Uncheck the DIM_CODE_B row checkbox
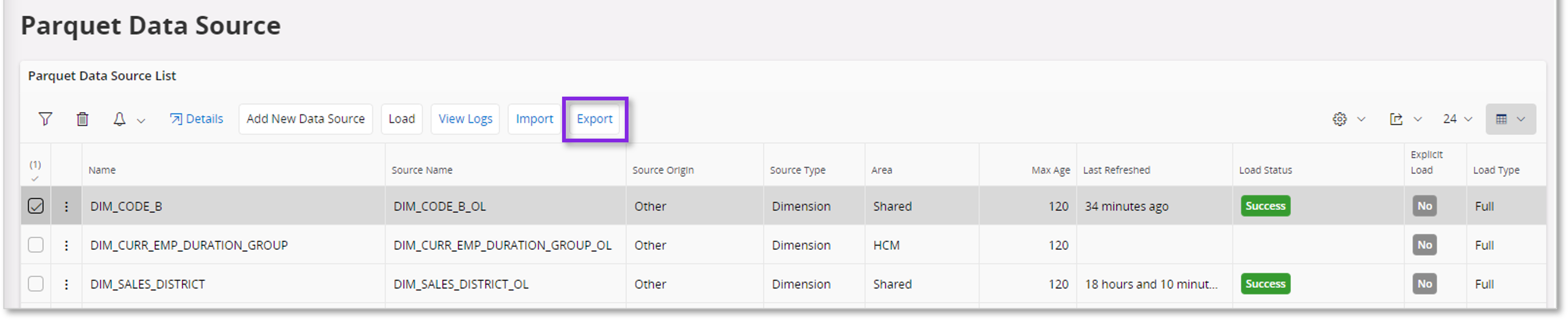 [35, 206]
